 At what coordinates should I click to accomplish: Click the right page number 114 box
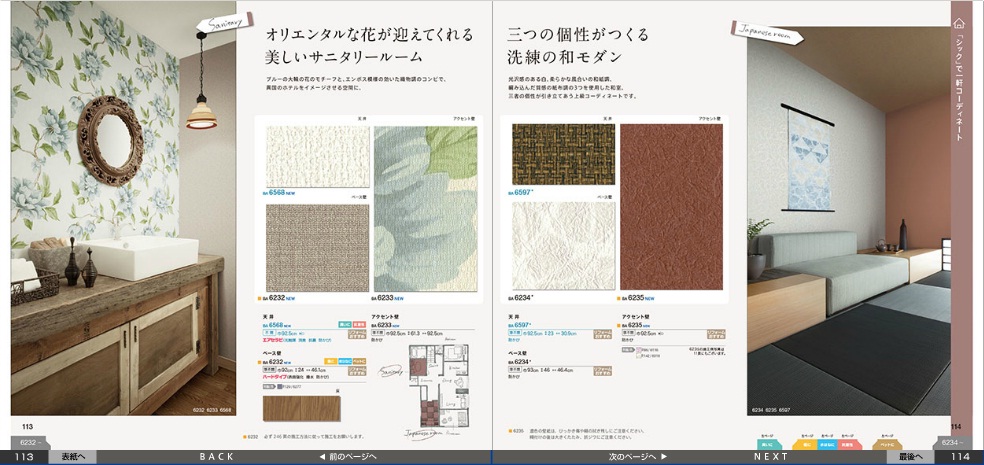coord(960,456)
